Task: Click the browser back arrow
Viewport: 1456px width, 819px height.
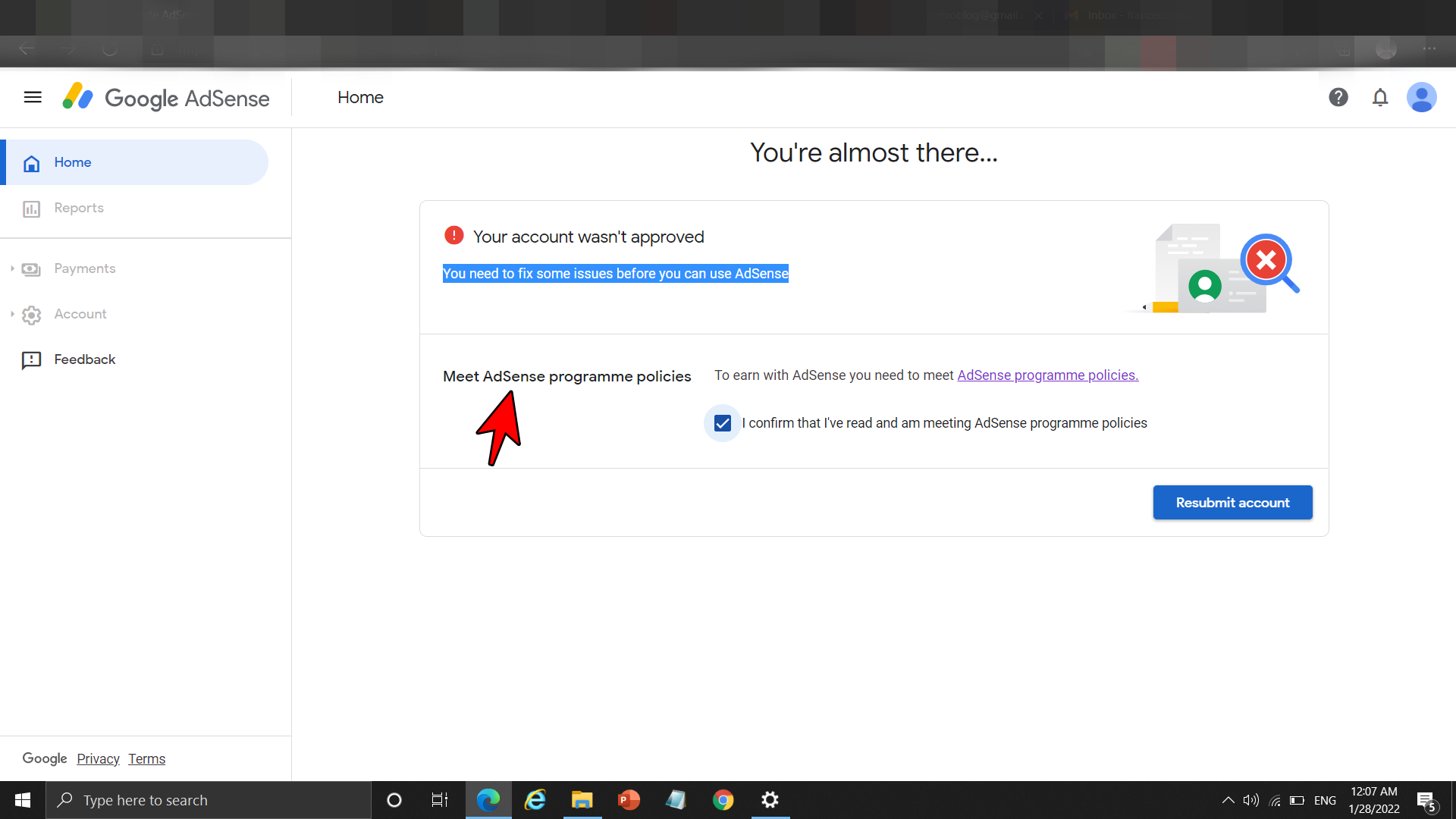Action: pos(27,49)
